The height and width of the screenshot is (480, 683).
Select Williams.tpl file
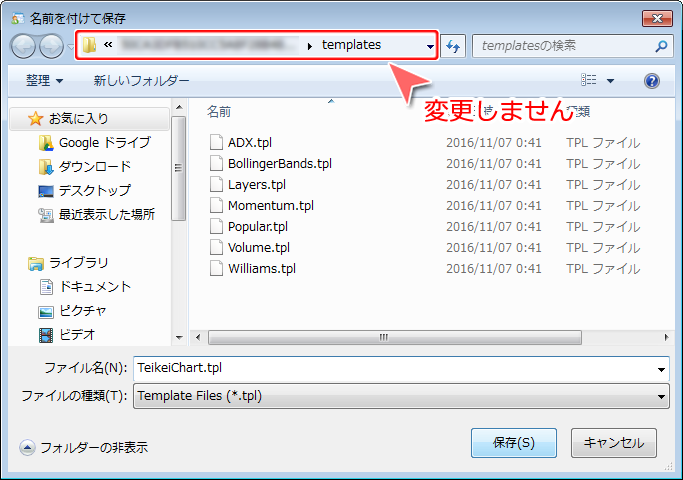pos(262,269)
